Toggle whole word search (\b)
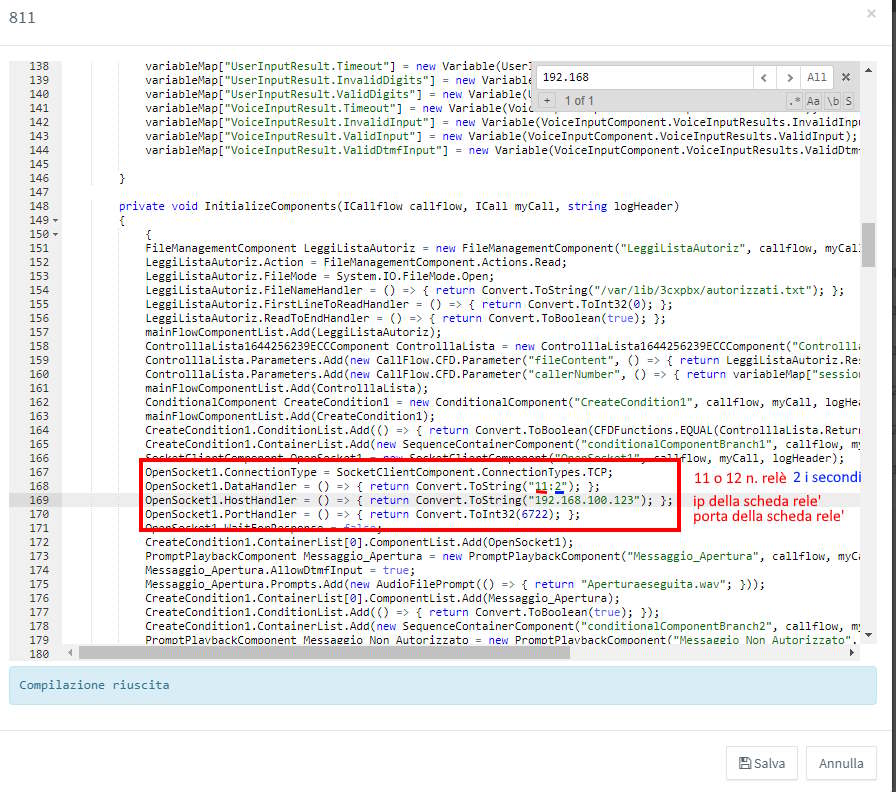The image size is (896, 792). [833, 101]
